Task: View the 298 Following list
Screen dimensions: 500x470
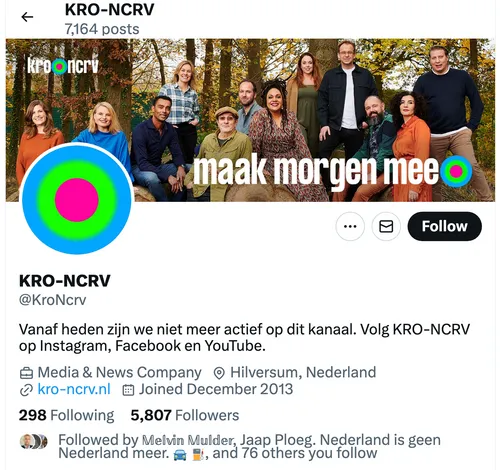Action: pyautogui.click(x=66, y=415)
